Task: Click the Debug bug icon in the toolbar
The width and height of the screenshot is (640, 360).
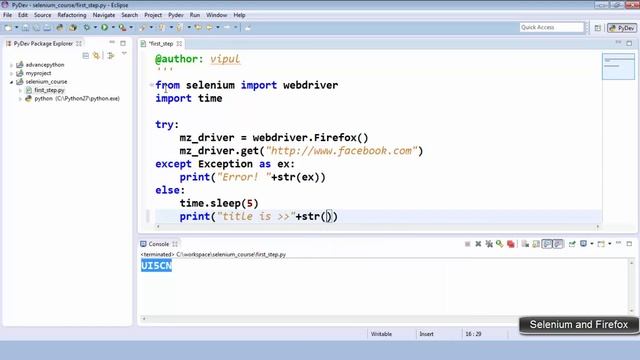Action: point(87,27)
